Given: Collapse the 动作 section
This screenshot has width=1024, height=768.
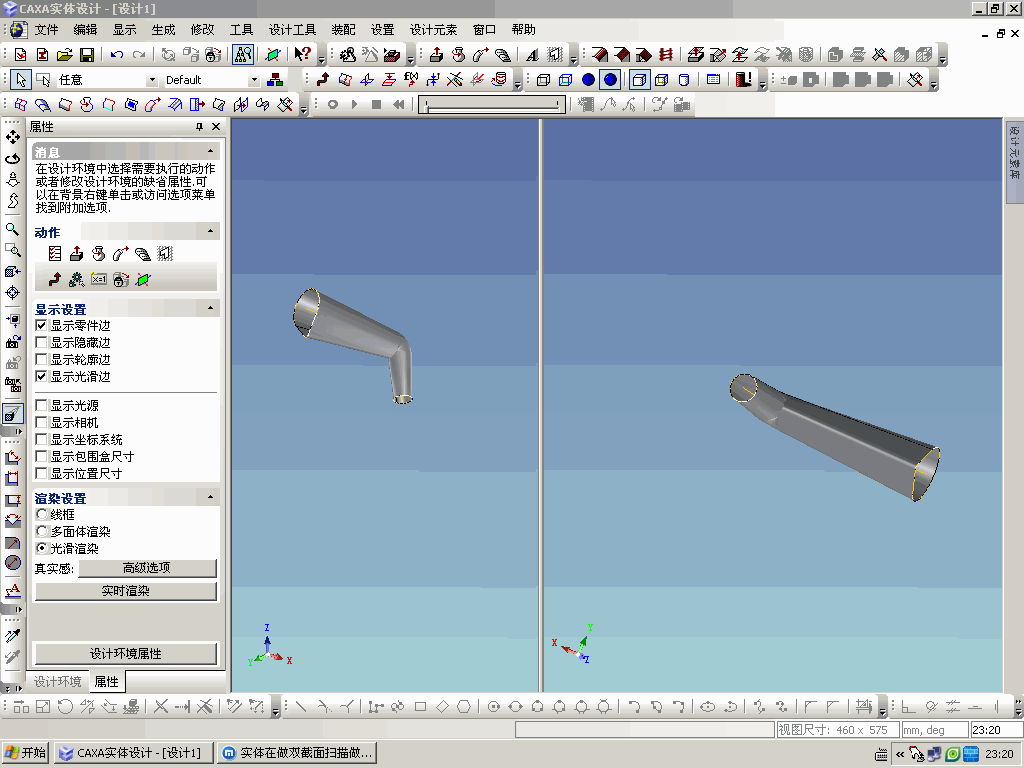Looking at the screenshot, I should (210, 231).
